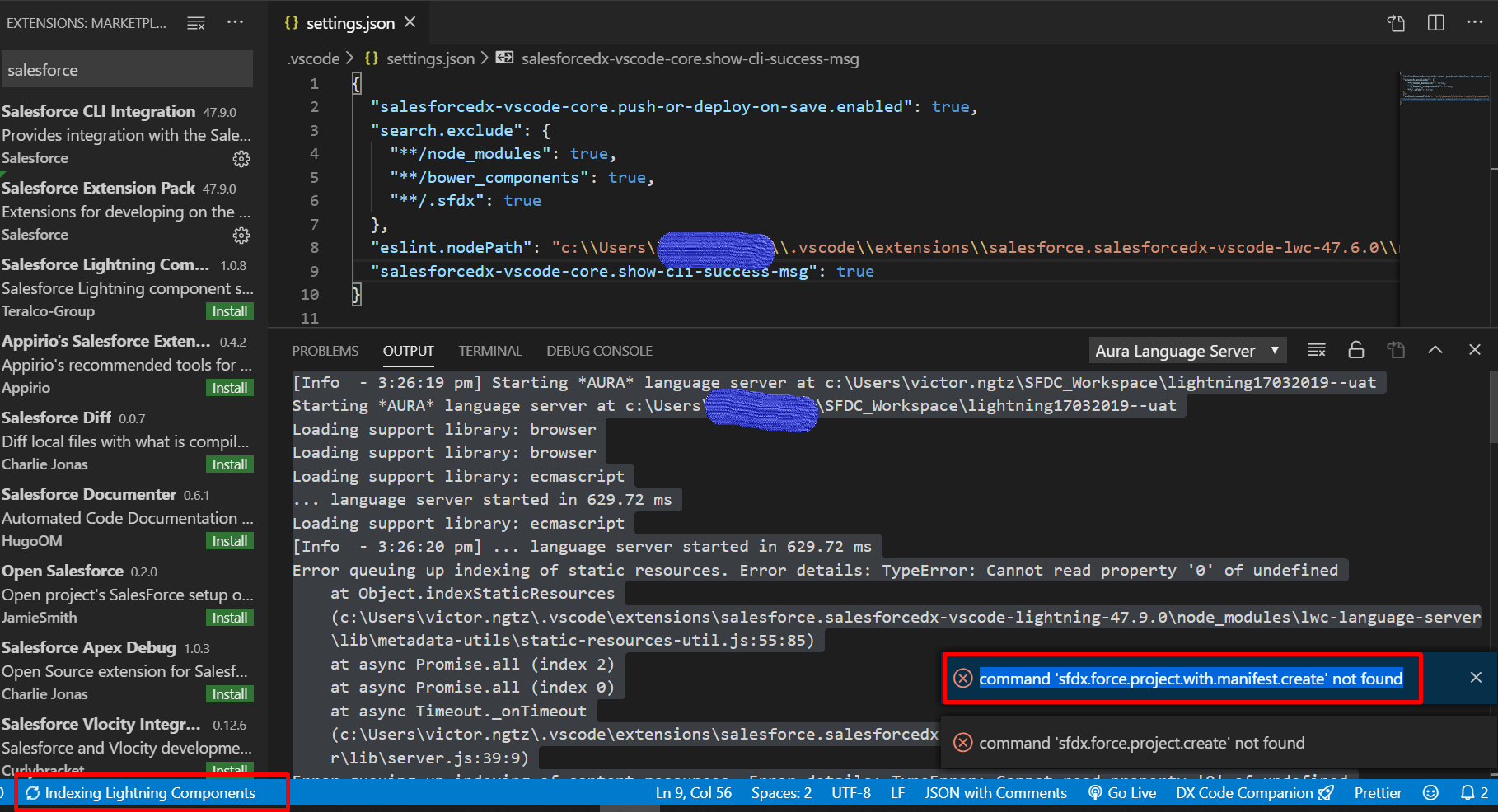Open the settings.json breadcrumb dropdown
Image resolution: width=1498 pixels, height=812 pixels.
point(429,58)
